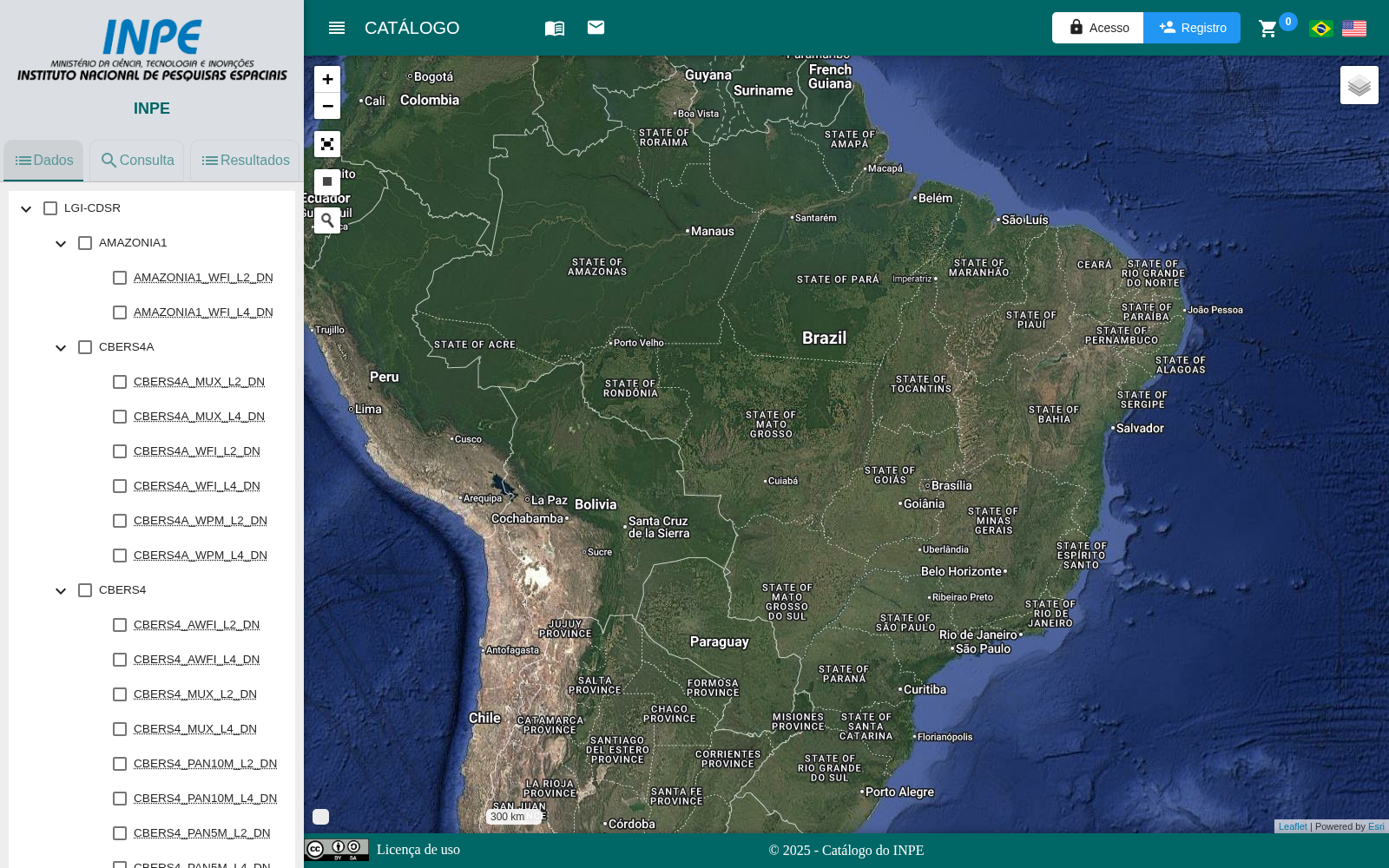Viewport: 1389px width, 868px height.
Task: Click the Brazil label on map
Action: (824, 338)
